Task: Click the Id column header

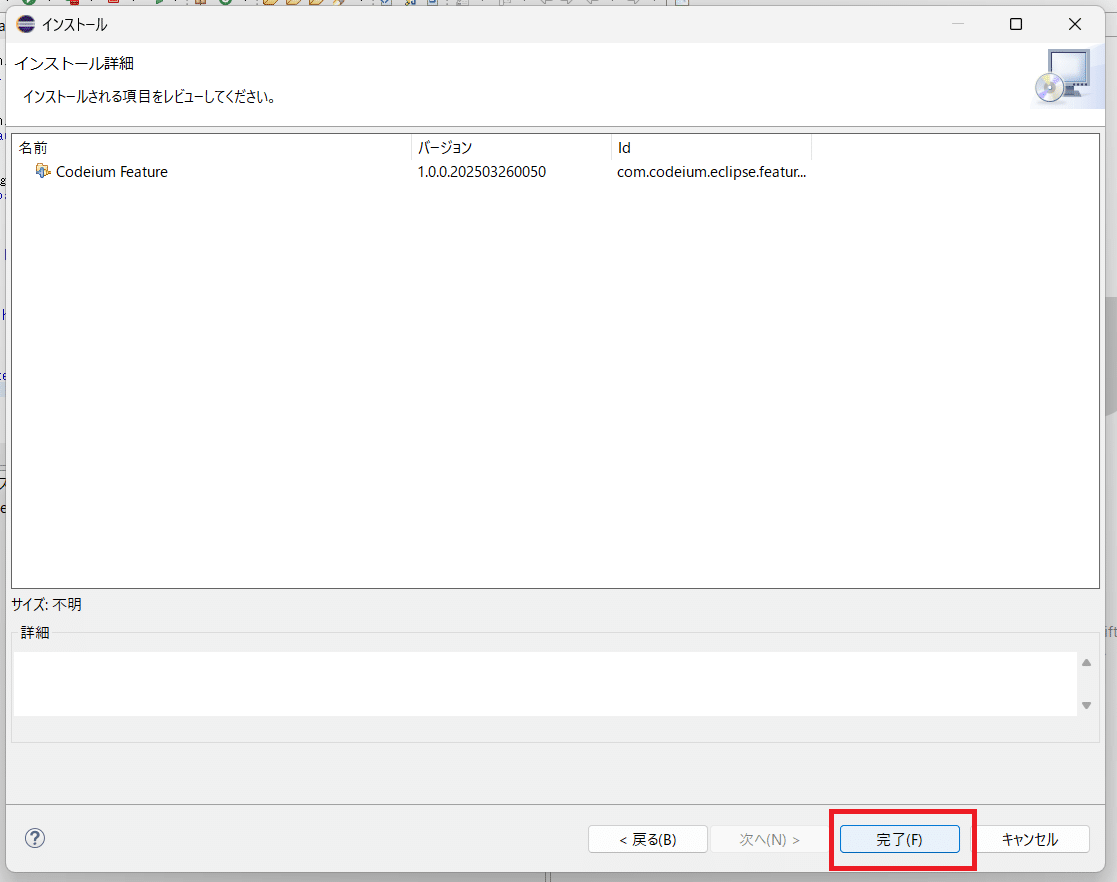Action: point(711,147)
